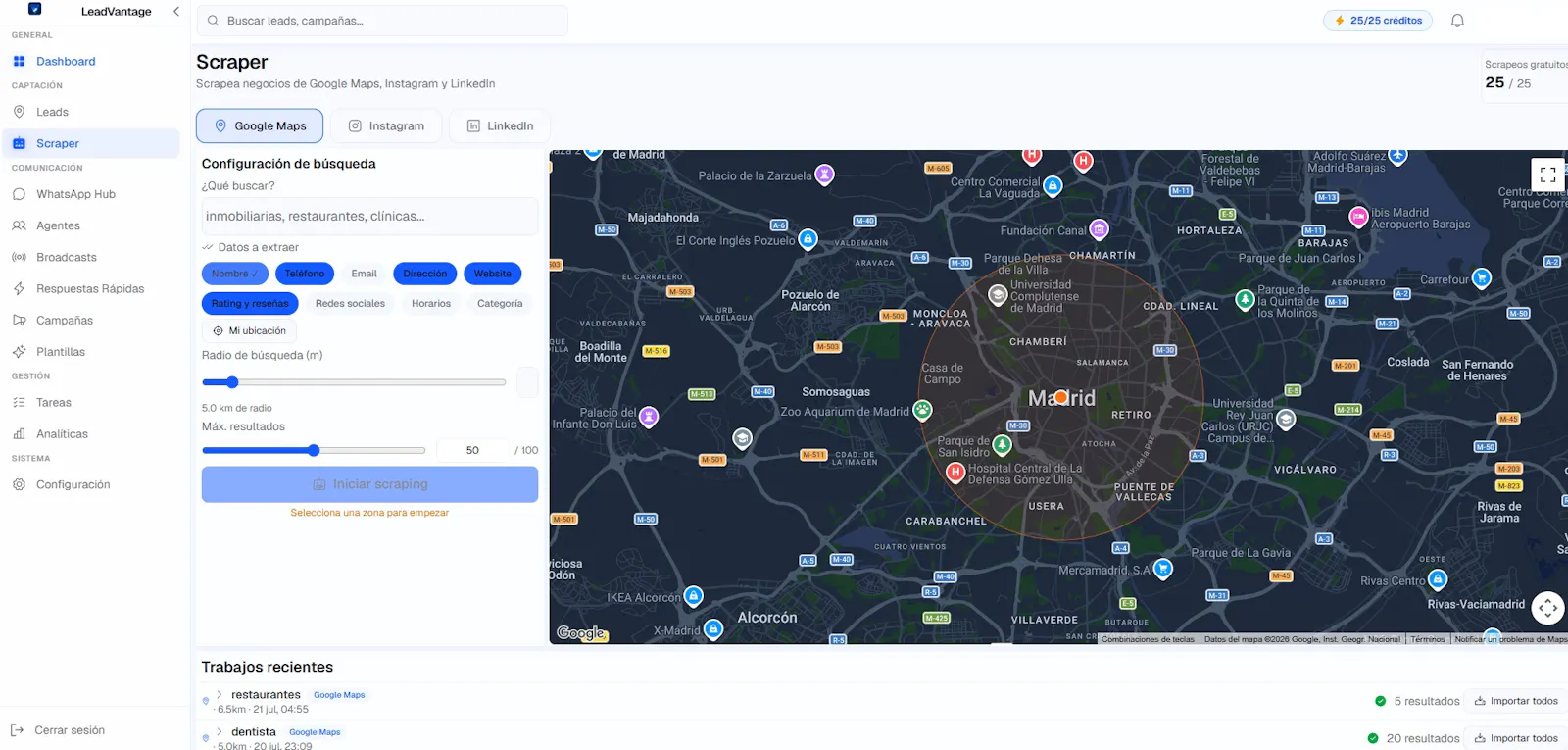
Task: Click the Adolfo Suárez Madrid-Barajas airport pin
Action: [x=1397, y=156]
